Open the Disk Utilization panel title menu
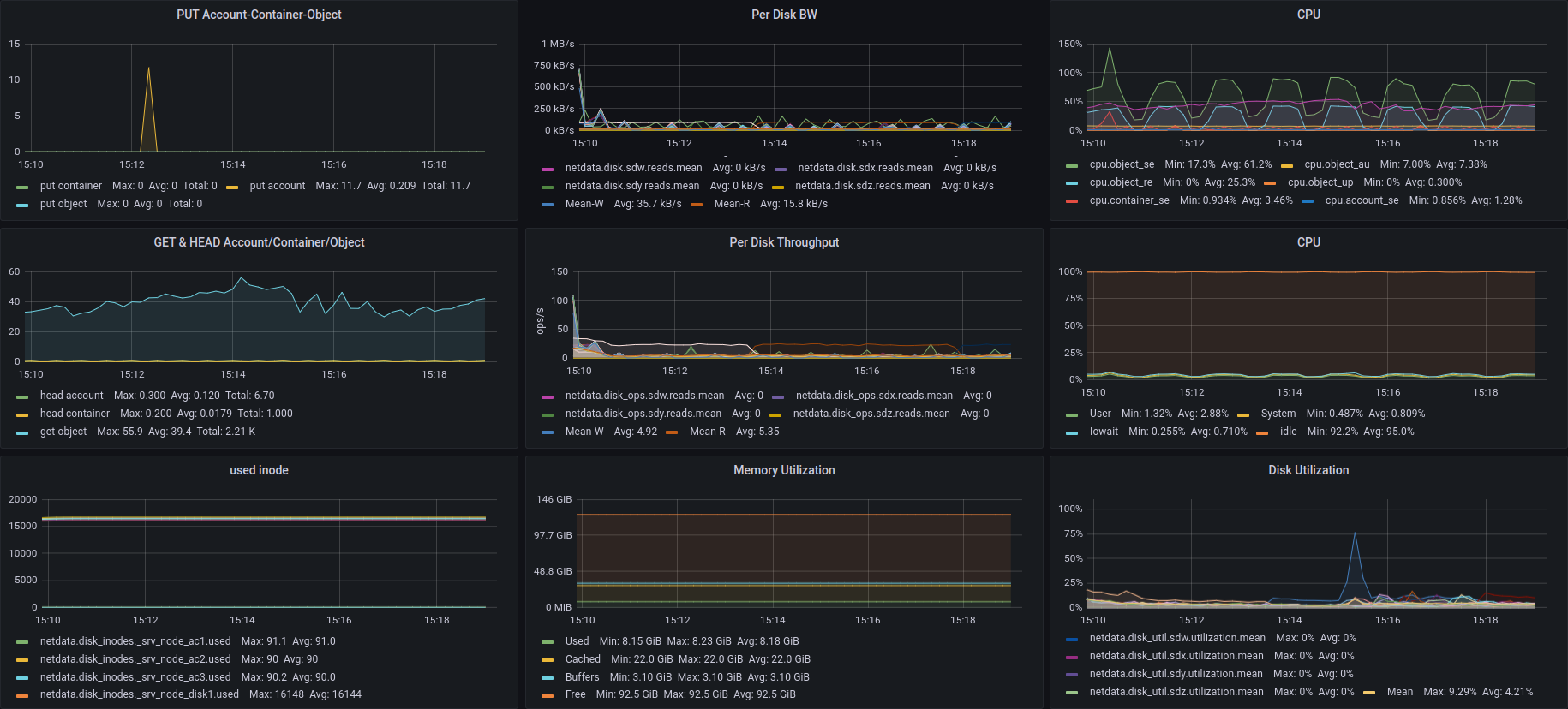Screen dimensions: 1568x709 (1308, 470)
